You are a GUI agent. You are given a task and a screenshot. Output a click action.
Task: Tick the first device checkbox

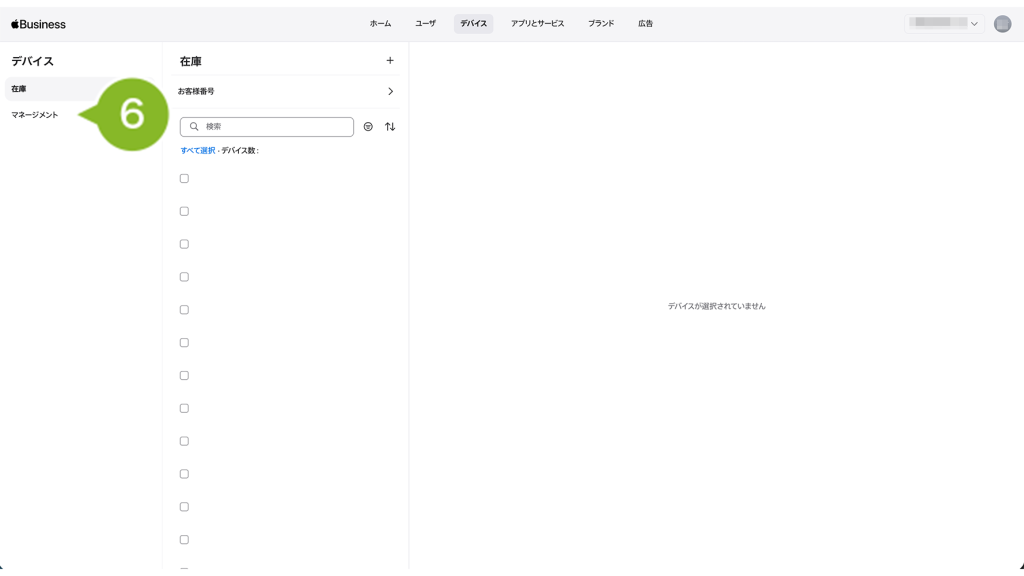pyautogui.click(x=184, y=179)
